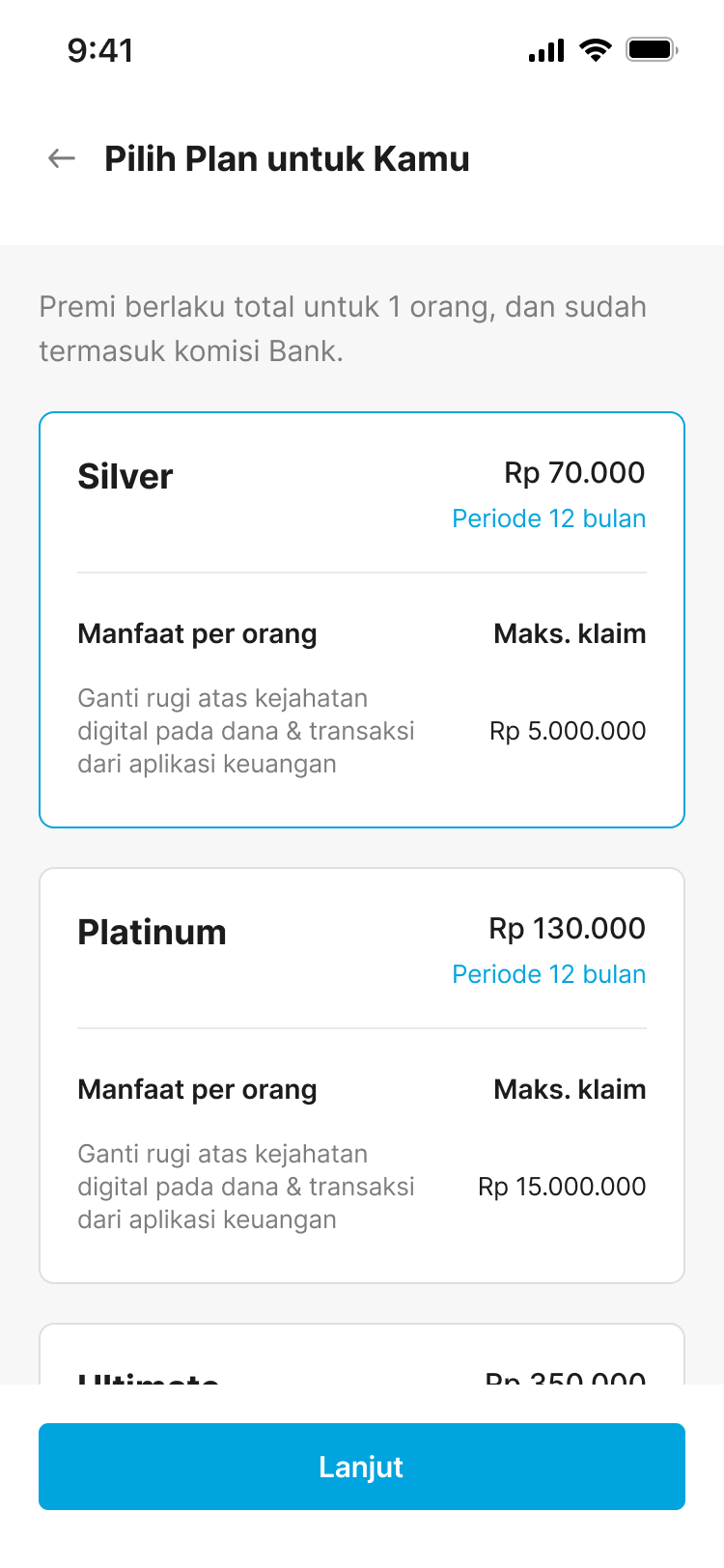724x1568 pixels.
Task: Select the Silver plan card
Action: (362, 620)
